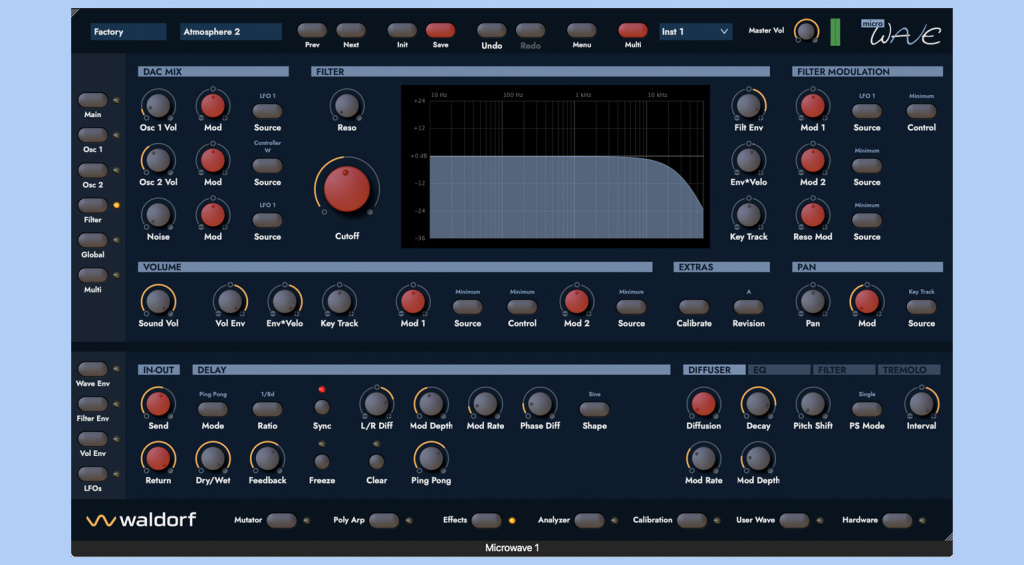This screenshot has width=1024, height=565.
Task: Change the Ping Pong delay Mode
Action: 212,410
